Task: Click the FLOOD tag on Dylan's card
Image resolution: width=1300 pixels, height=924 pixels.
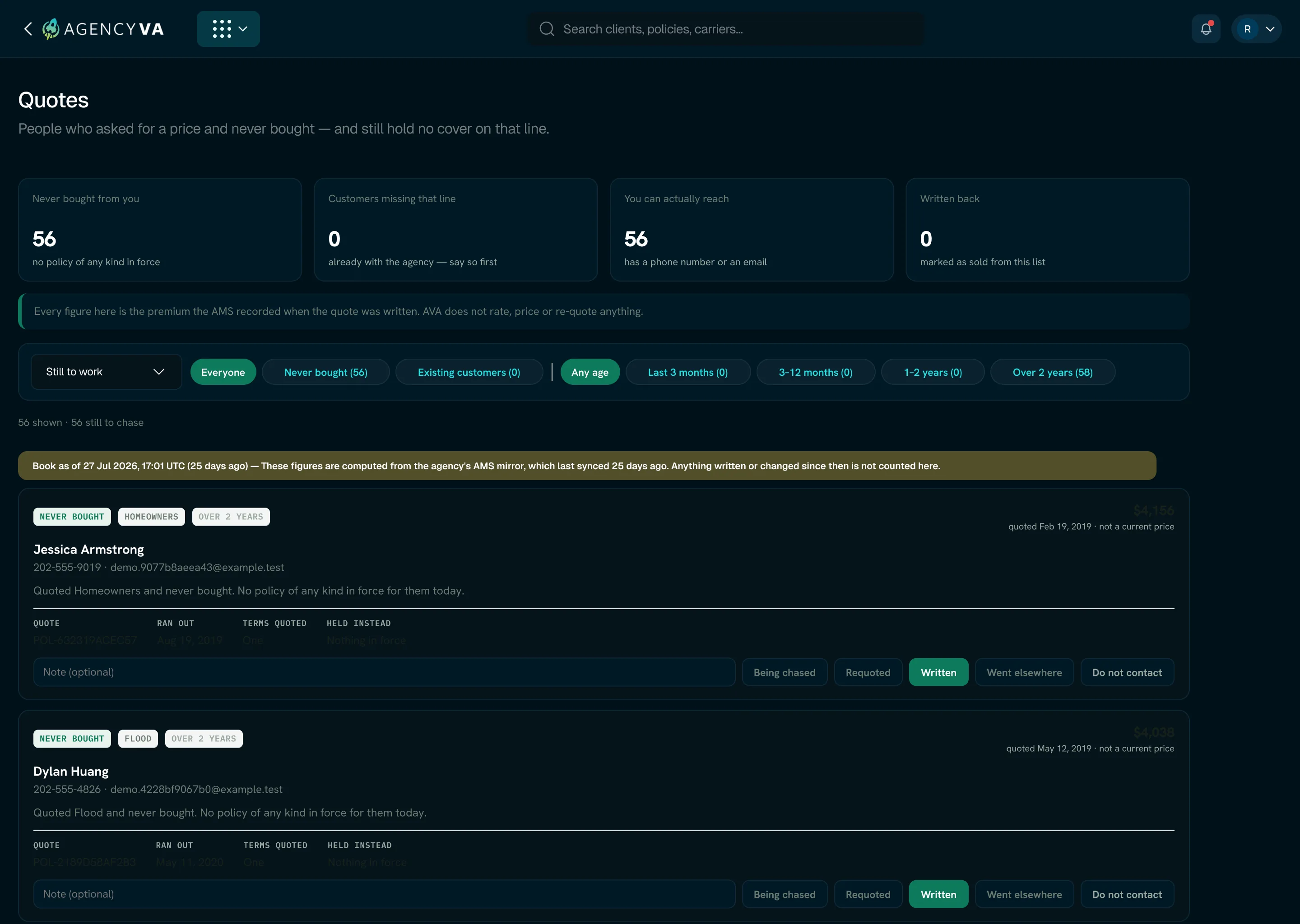Action: pyautogui.click(x=138, y=739)
